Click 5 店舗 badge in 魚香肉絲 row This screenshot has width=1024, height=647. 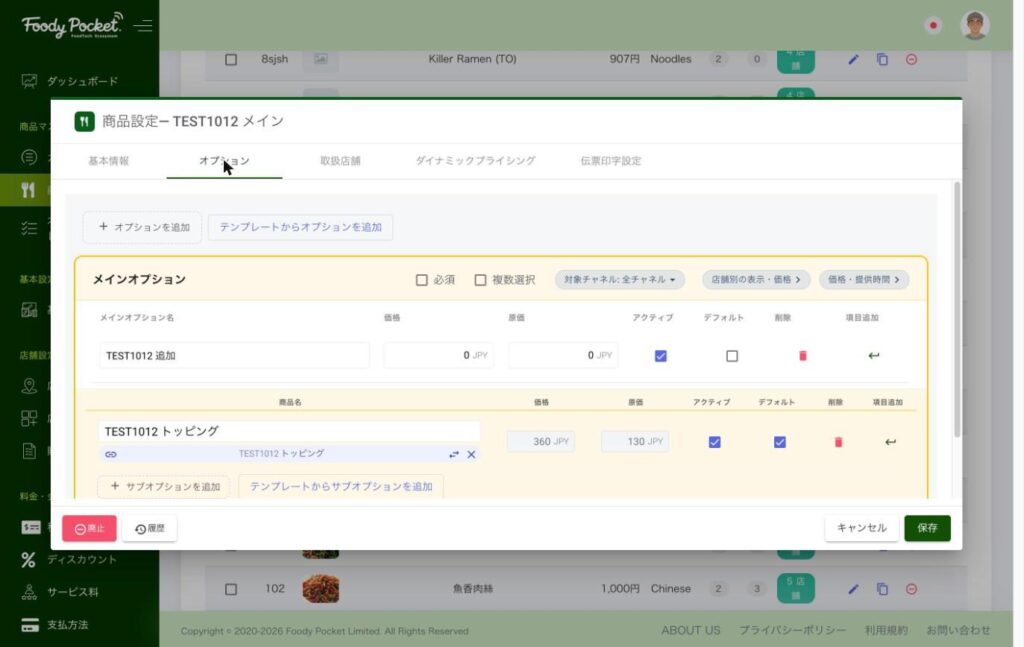point(795,589)
